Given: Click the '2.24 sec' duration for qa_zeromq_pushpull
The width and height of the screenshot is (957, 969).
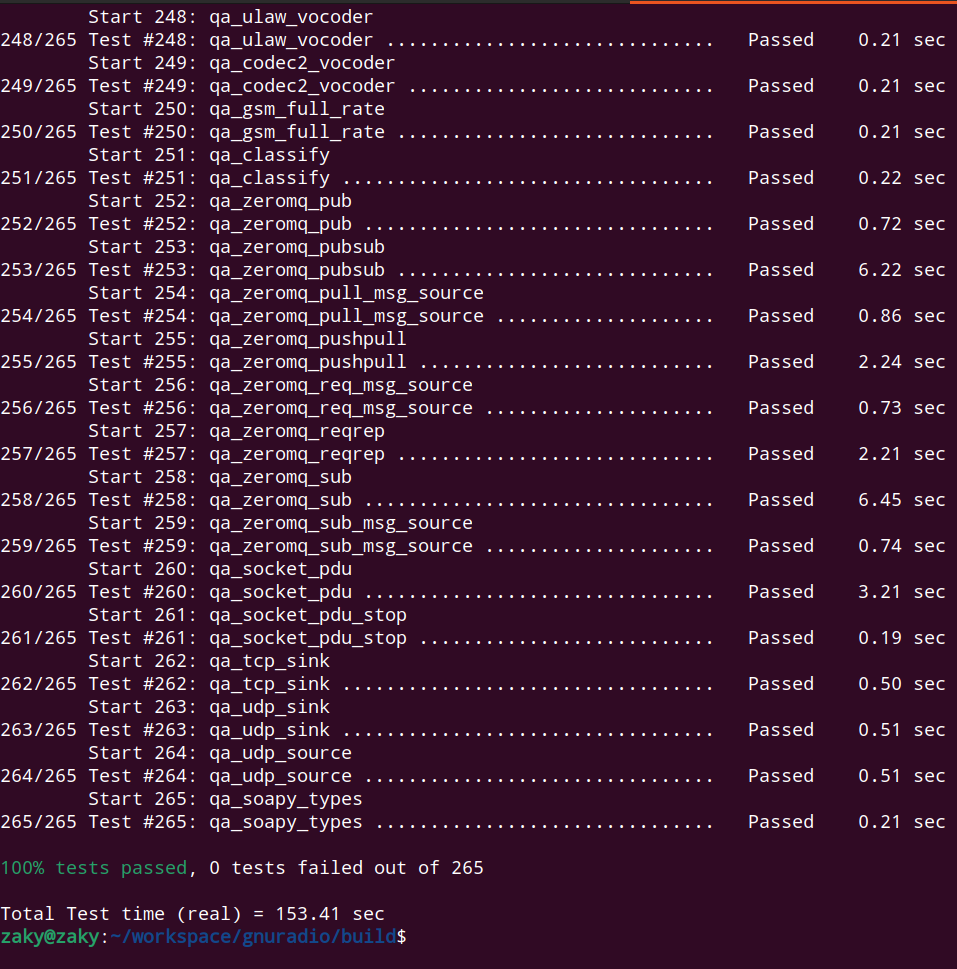Looking at the screenshot, I should [x=901, y=362].
